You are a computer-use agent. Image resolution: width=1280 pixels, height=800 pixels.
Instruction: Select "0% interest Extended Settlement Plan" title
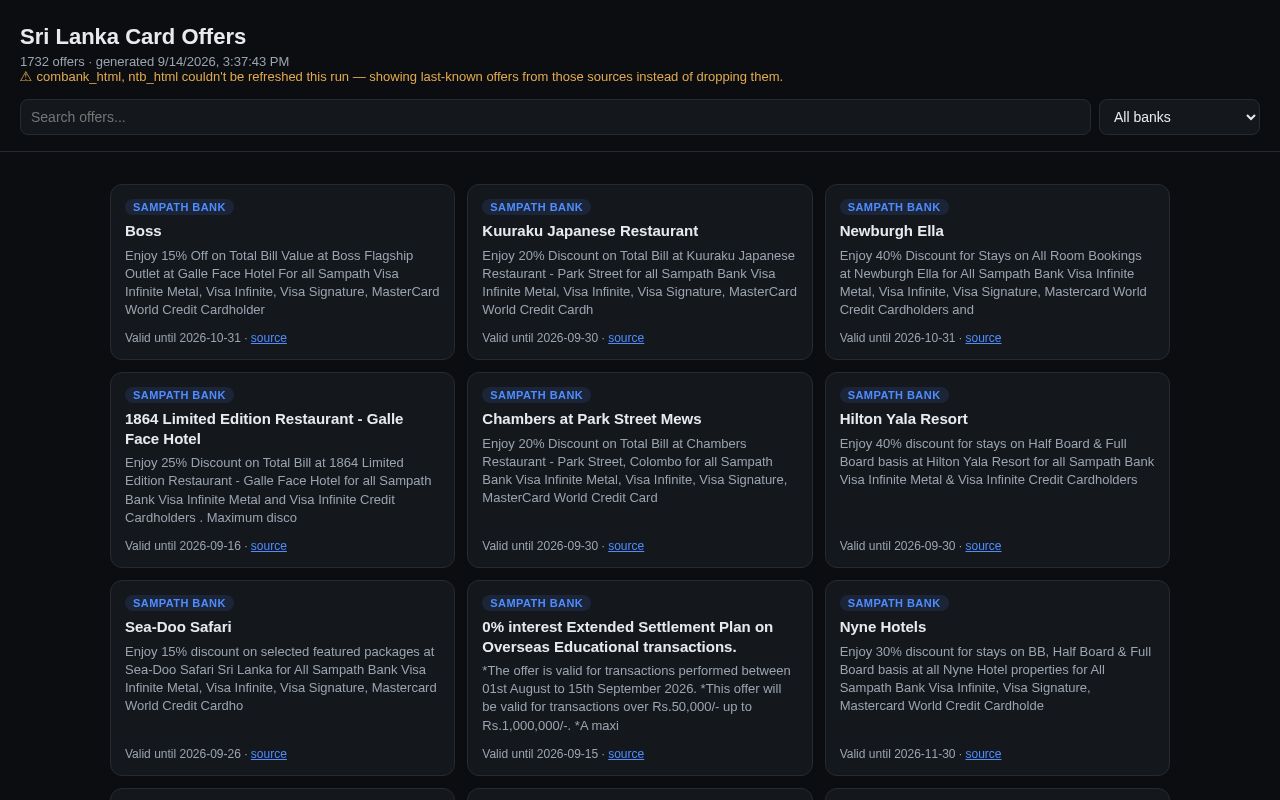[x=627, y=637]
